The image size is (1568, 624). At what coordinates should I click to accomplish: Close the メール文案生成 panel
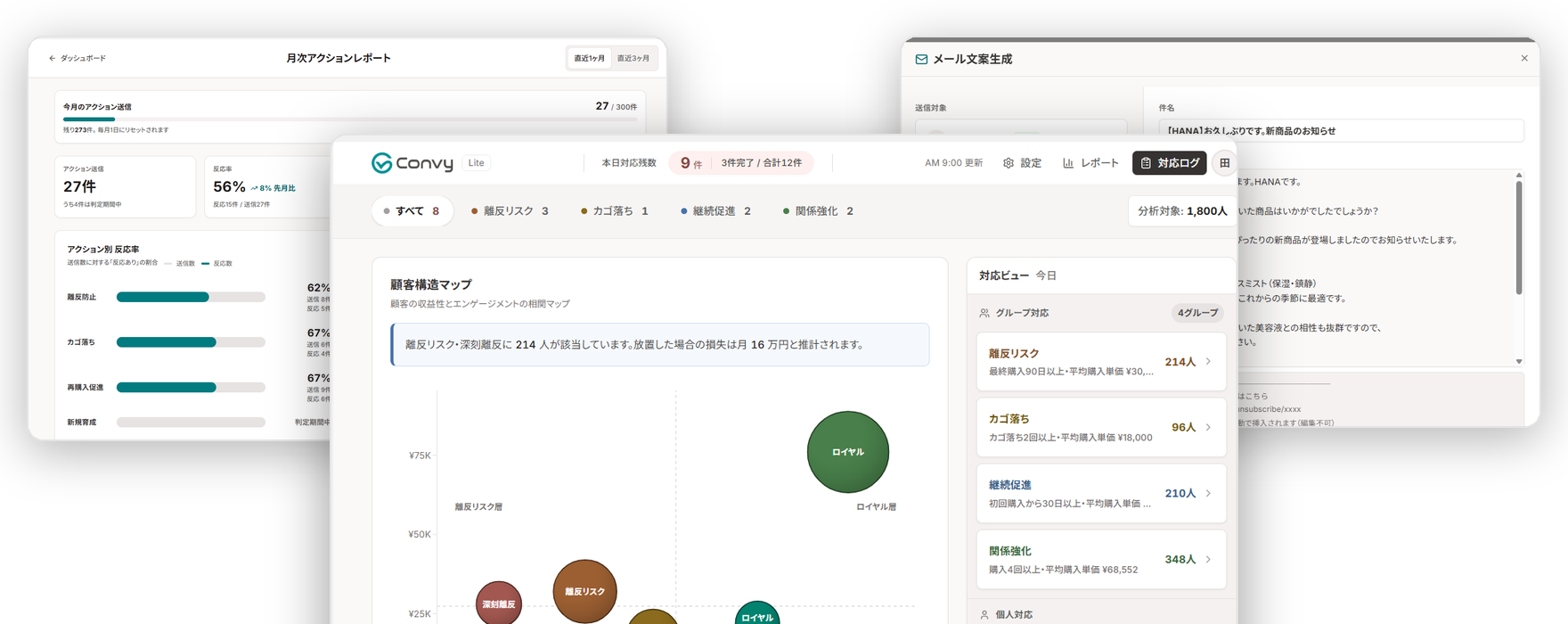tap(1524, 59)
